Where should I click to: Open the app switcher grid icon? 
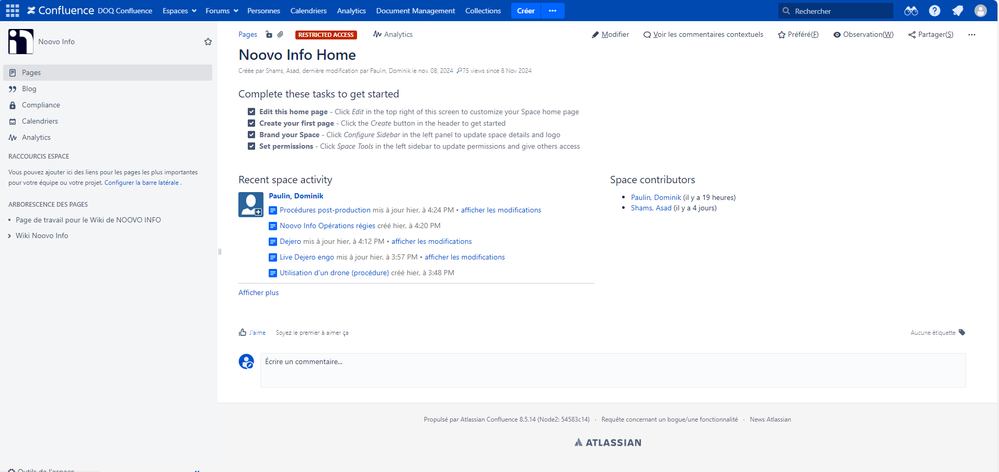[12, 11]
